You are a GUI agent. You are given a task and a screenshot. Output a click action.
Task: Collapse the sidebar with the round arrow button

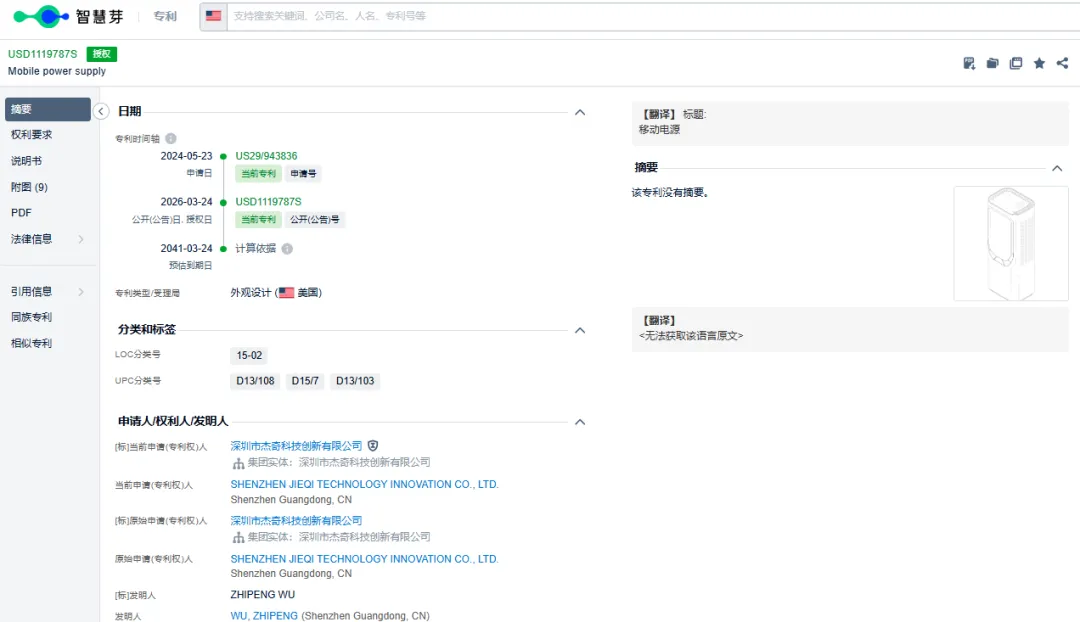tap(101, 111)
